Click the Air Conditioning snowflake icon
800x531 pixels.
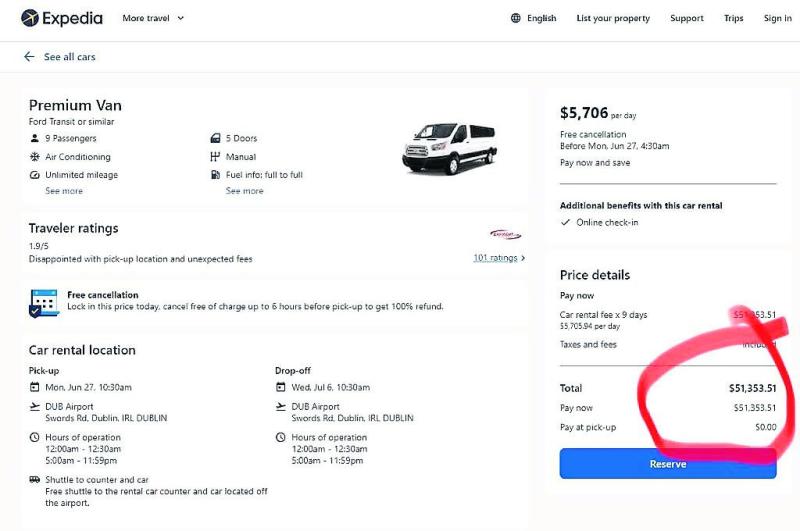coord(35,157)
